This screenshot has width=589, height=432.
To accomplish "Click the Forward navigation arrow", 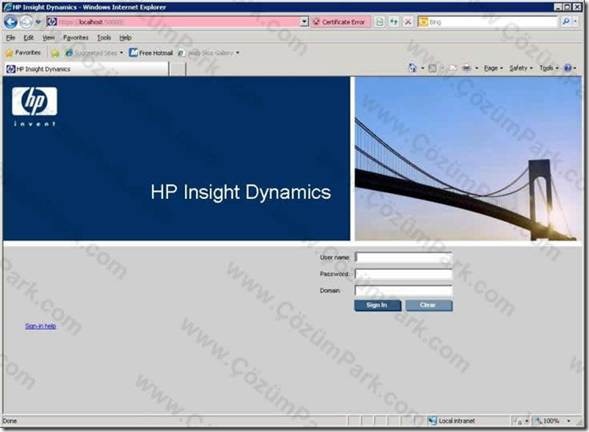I will pyautogui.click(x=26, y=22).
